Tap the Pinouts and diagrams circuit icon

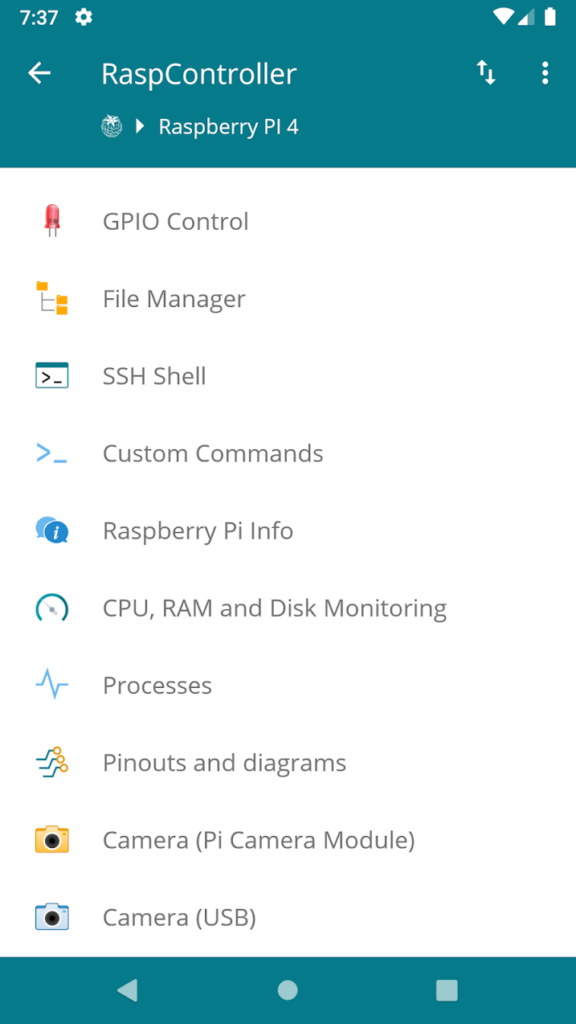pos(52,762)
